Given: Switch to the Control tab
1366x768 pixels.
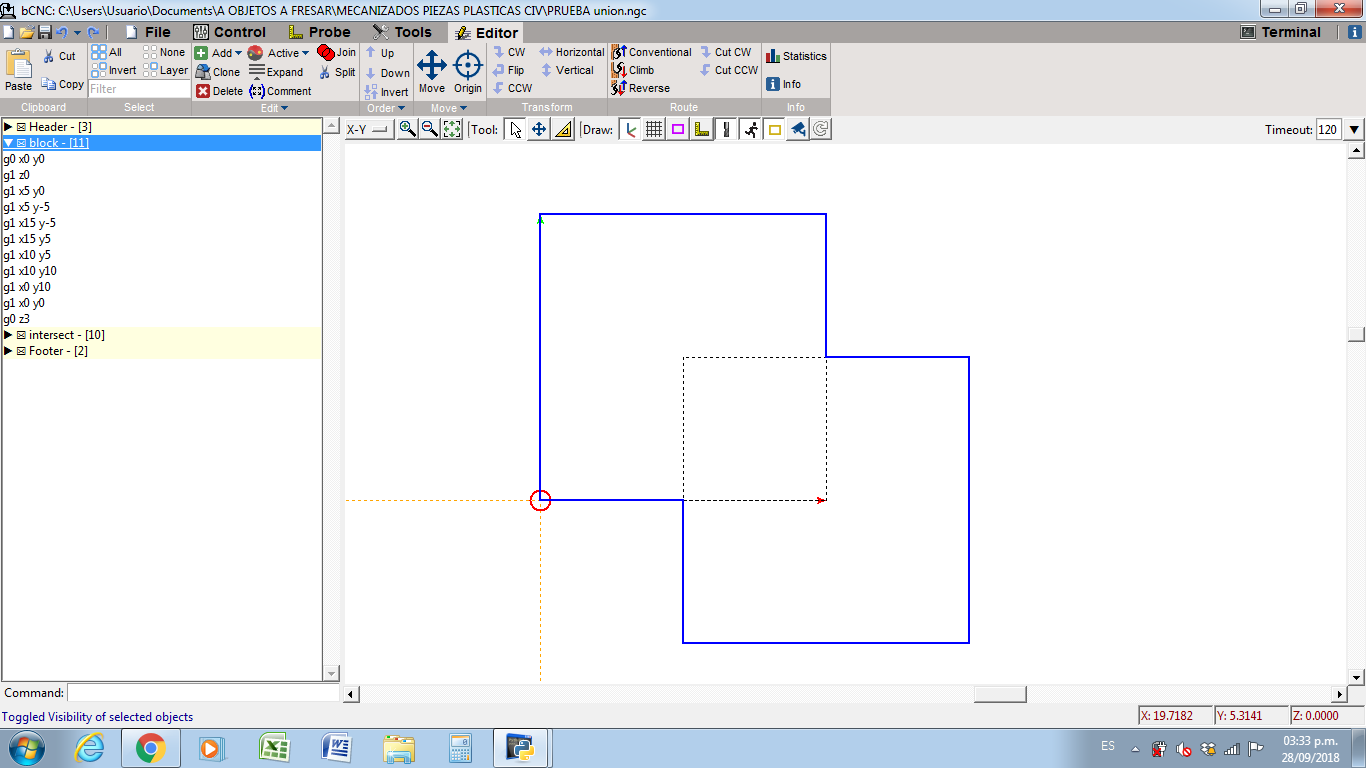Looking at the screenshot, I should [x=229, y=32].
